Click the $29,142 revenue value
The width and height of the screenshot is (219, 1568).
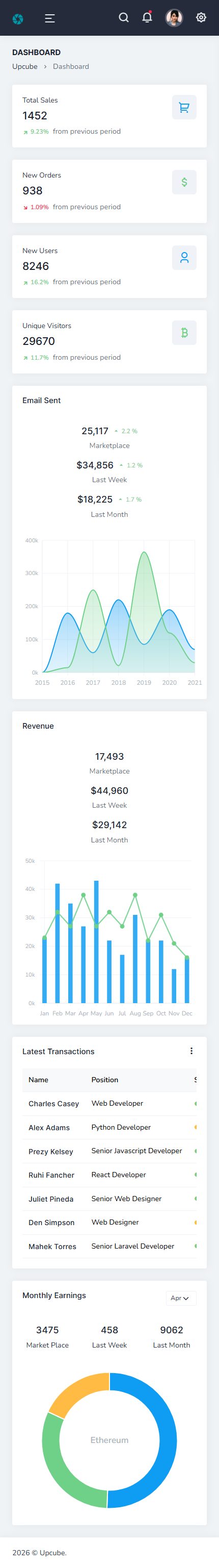tap(109, 824)
